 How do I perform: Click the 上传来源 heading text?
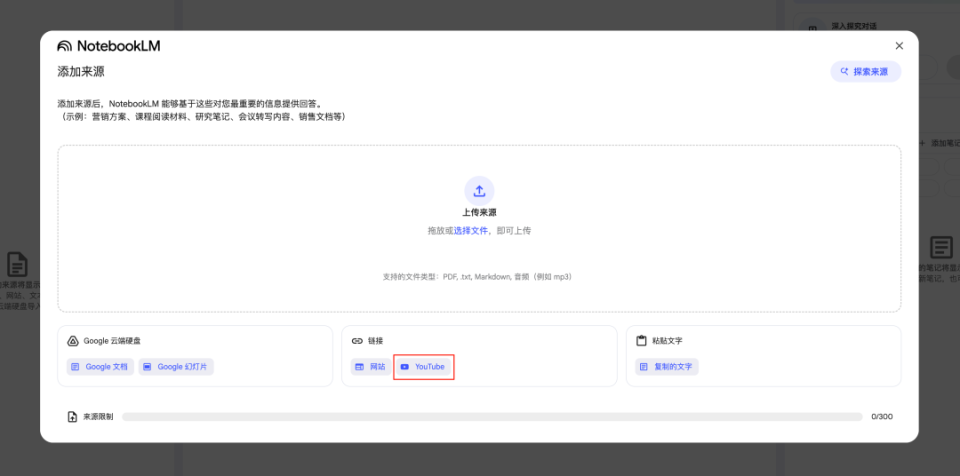coord(479,213)
